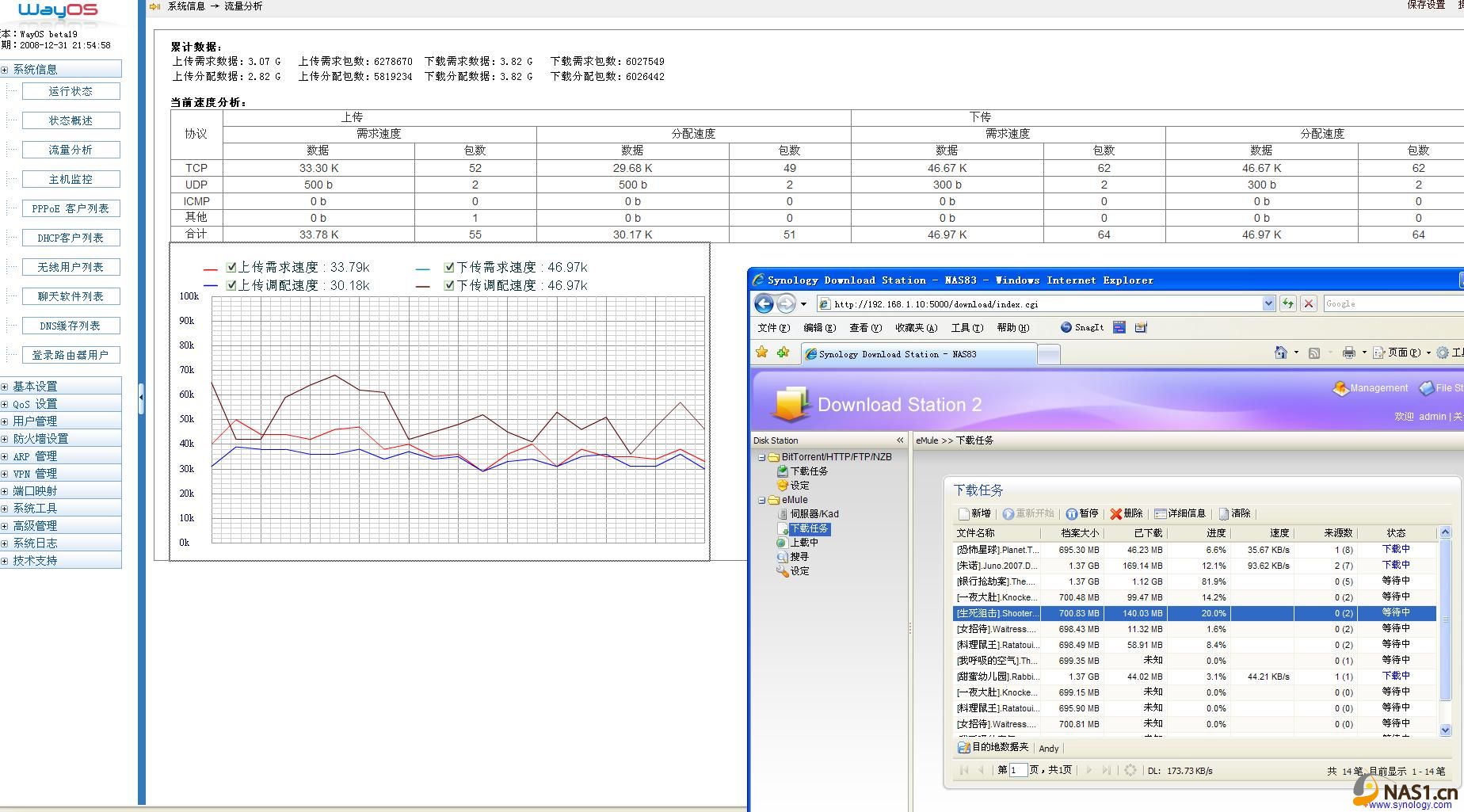Refresh the download task list pager
The height and width of the screenshot is (812, 1464).
coord(1130,770)
